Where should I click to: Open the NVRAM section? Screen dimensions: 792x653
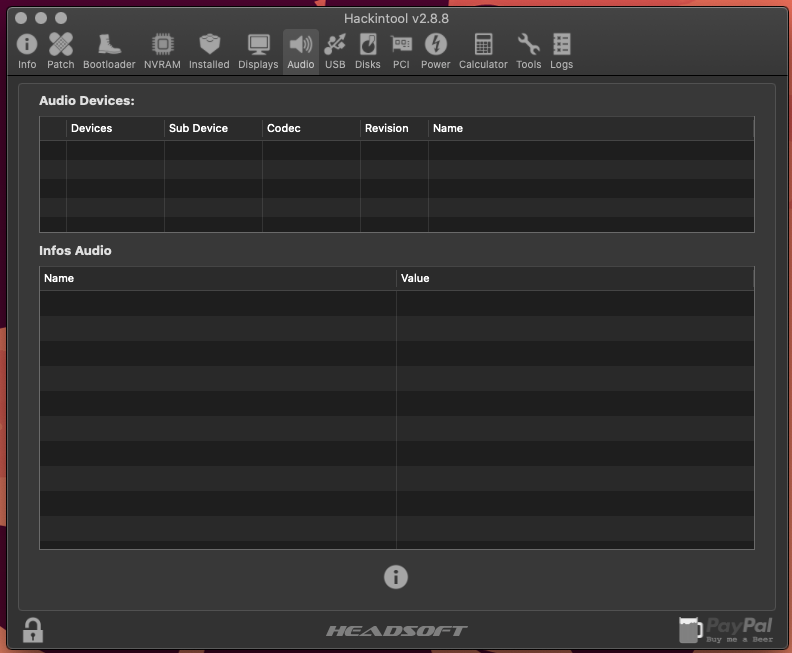pos(162,51)
